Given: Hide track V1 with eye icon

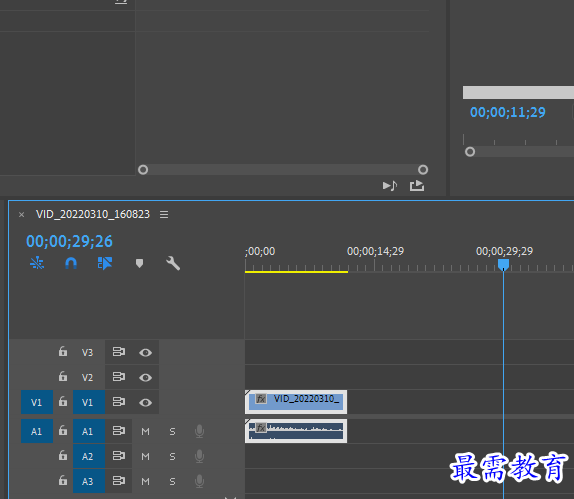Looking at the screenshot, I should pos(145,402).
